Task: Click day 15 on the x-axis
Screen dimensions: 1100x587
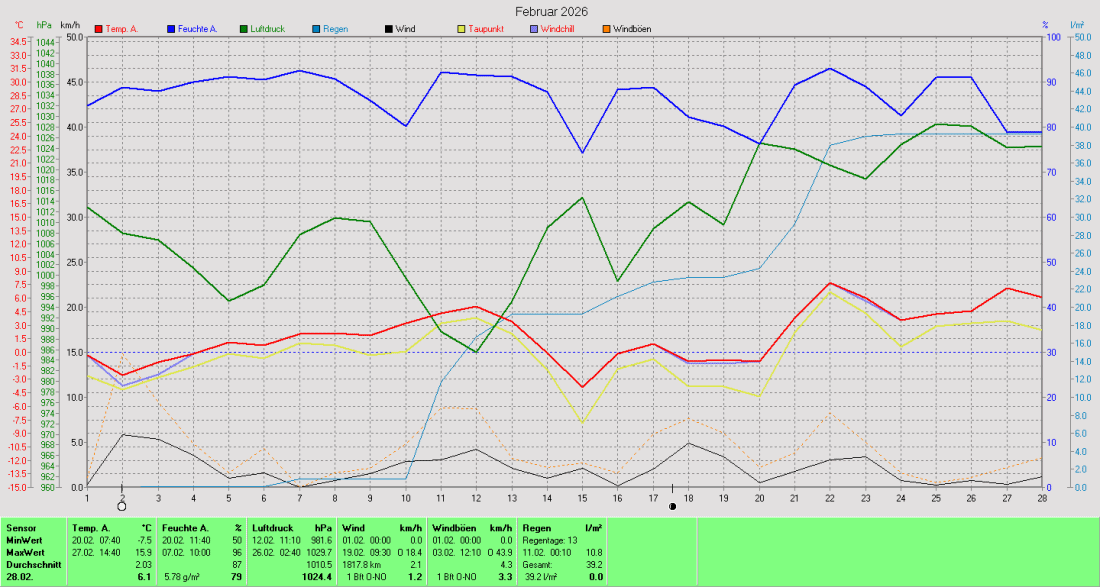Action: [x=582, y=497]
